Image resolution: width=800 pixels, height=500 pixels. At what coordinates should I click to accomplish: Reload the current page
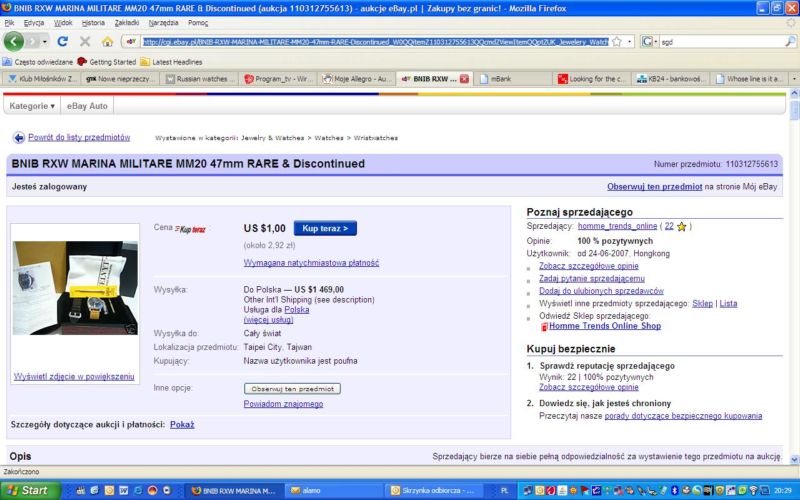point(63,41)
